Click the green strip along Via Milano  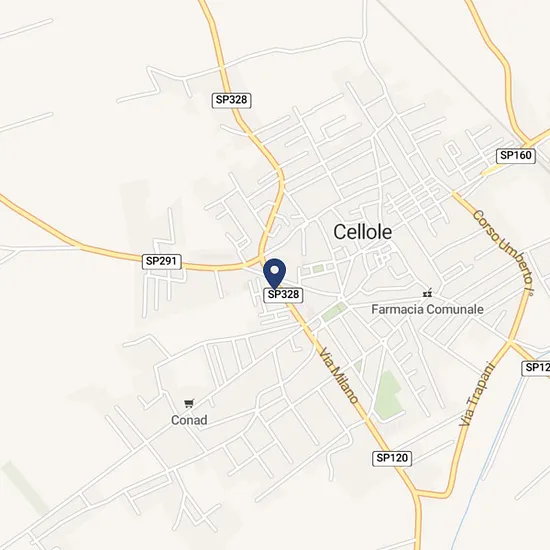pos(334,312)
